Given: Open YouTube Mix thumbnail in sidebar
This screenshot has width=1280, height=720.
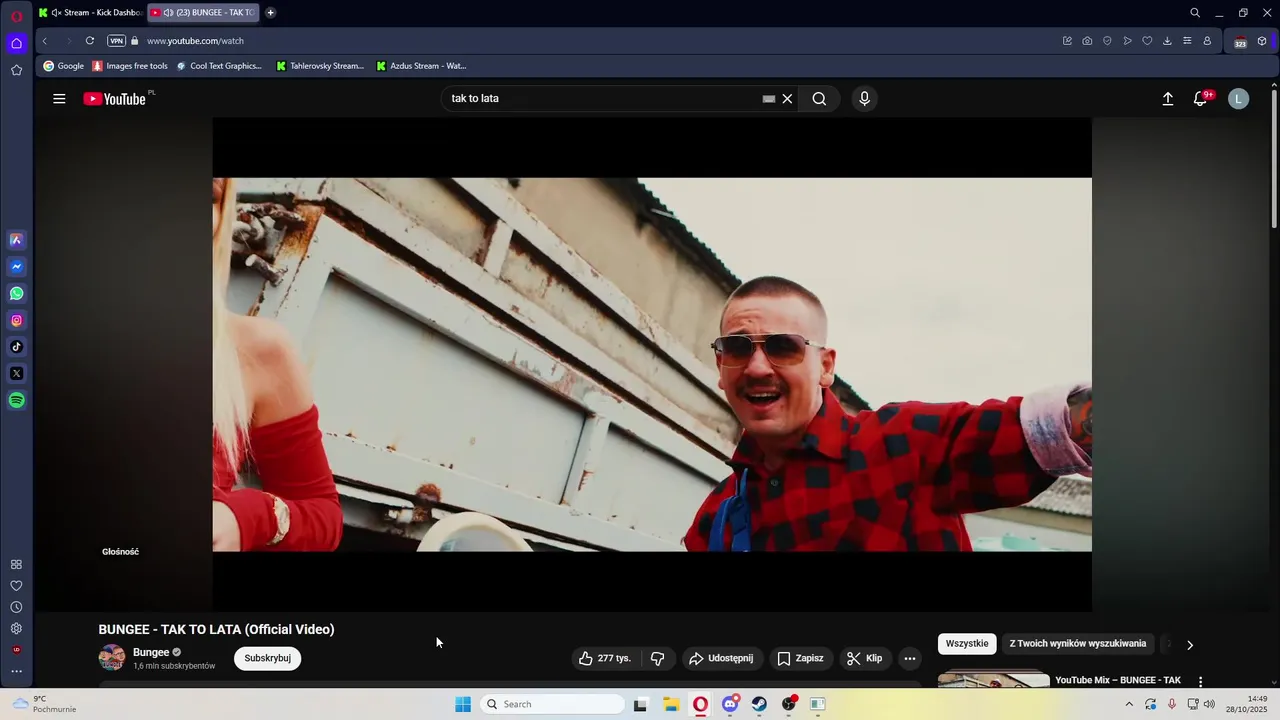Looking at the screenshot, I should point(994,680).
